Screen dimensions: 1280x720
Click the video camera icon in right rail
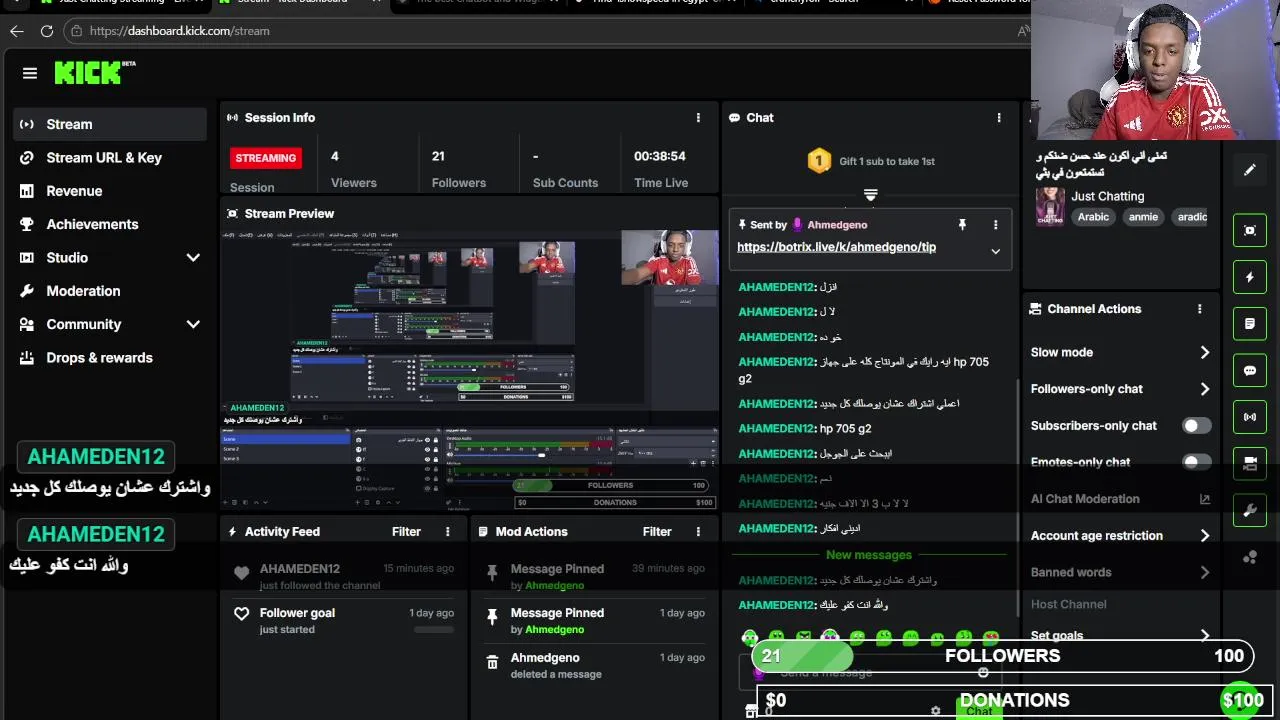pyautogui.click(x=1249, y=463)
